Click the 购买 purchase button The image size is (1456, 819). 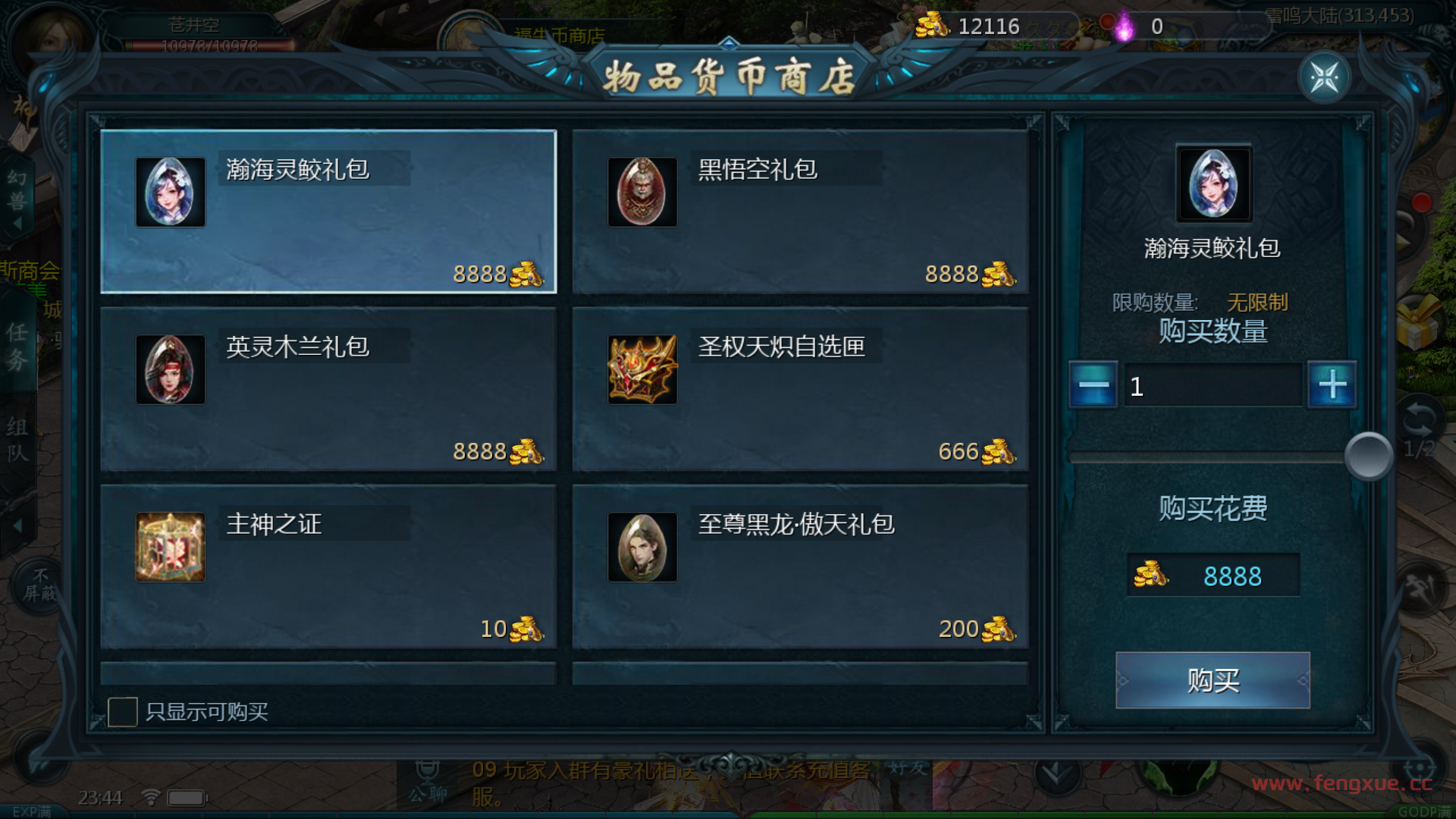(x=1213, y=680)
